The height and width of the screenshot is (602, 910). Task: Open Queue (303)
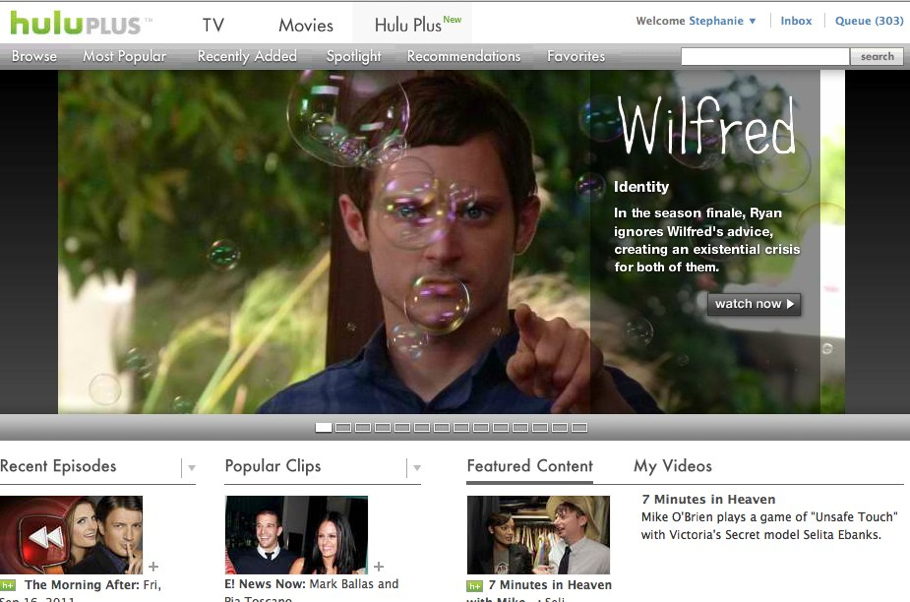869,21
